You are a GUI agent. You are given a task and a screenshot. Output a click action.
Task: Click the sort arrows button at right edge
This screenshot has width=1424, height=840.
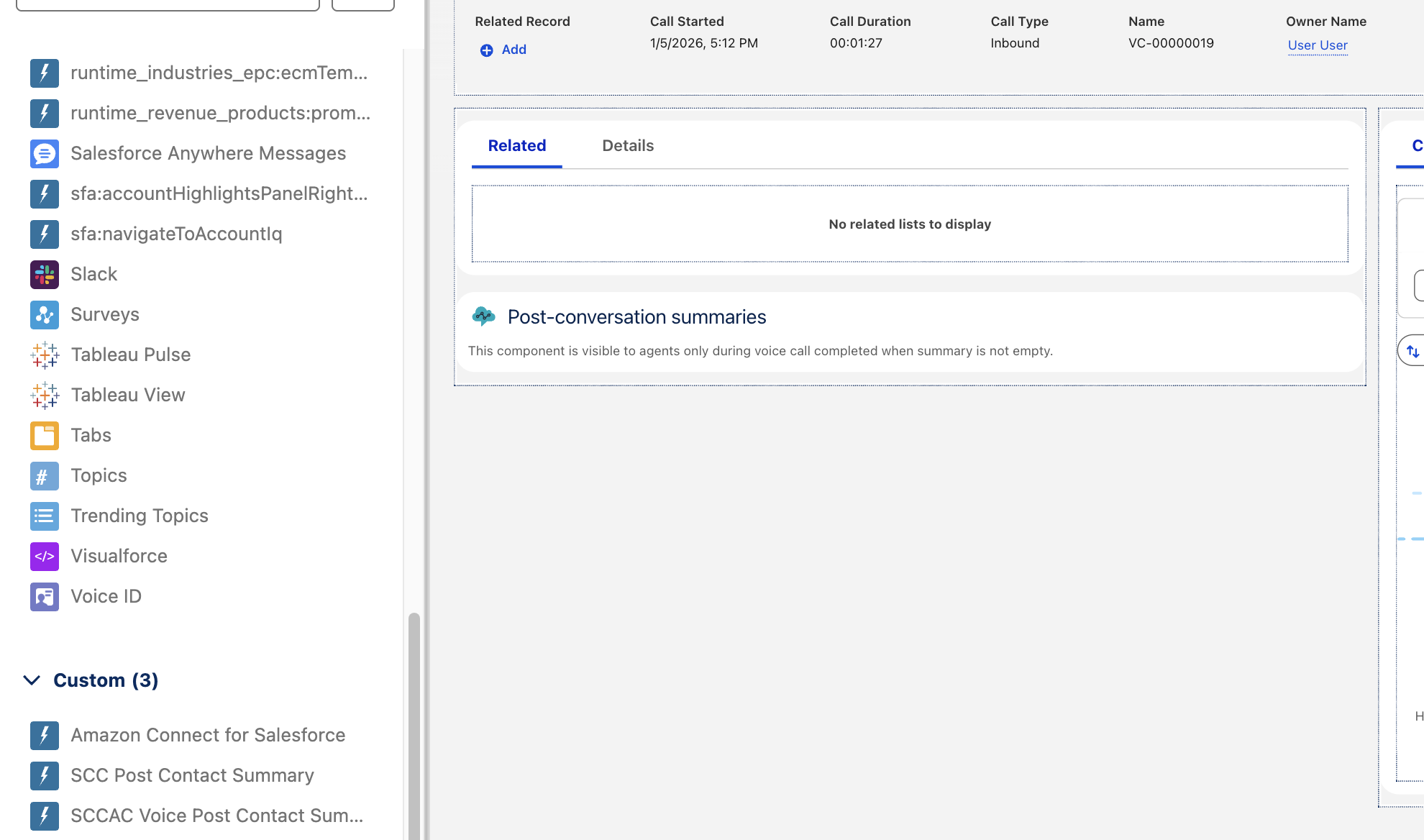[1412, 351]
